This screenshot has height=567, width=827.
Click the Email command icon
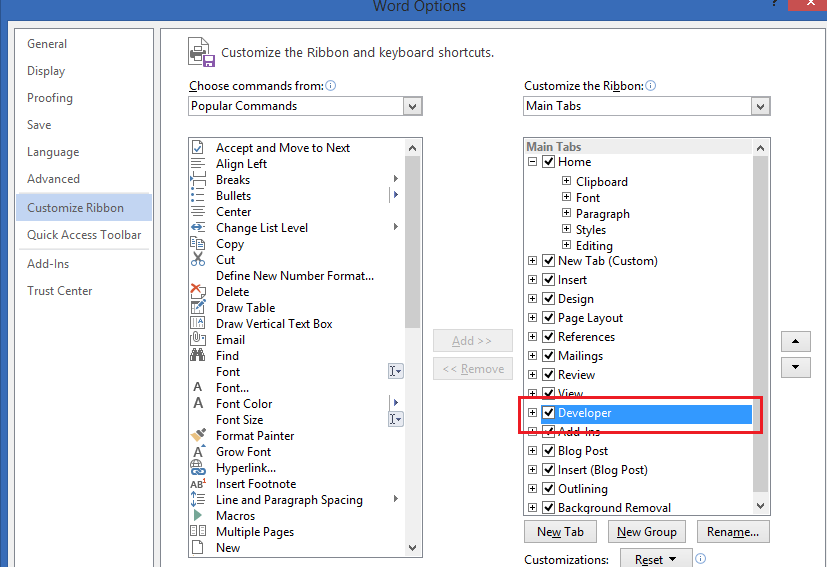coord(198,339)
